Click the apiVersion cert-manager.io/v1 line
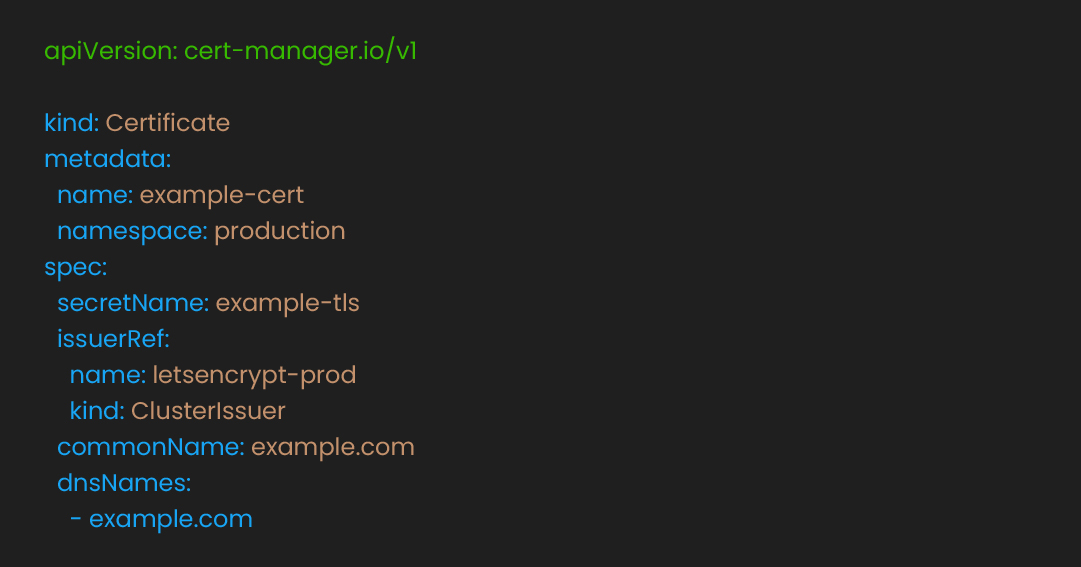This screenshot has width=1081, height=567. tap(230, 52)
